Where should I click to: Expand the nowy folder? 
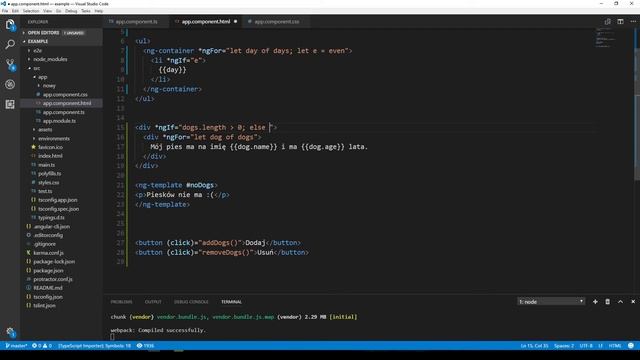pos(49,86)
